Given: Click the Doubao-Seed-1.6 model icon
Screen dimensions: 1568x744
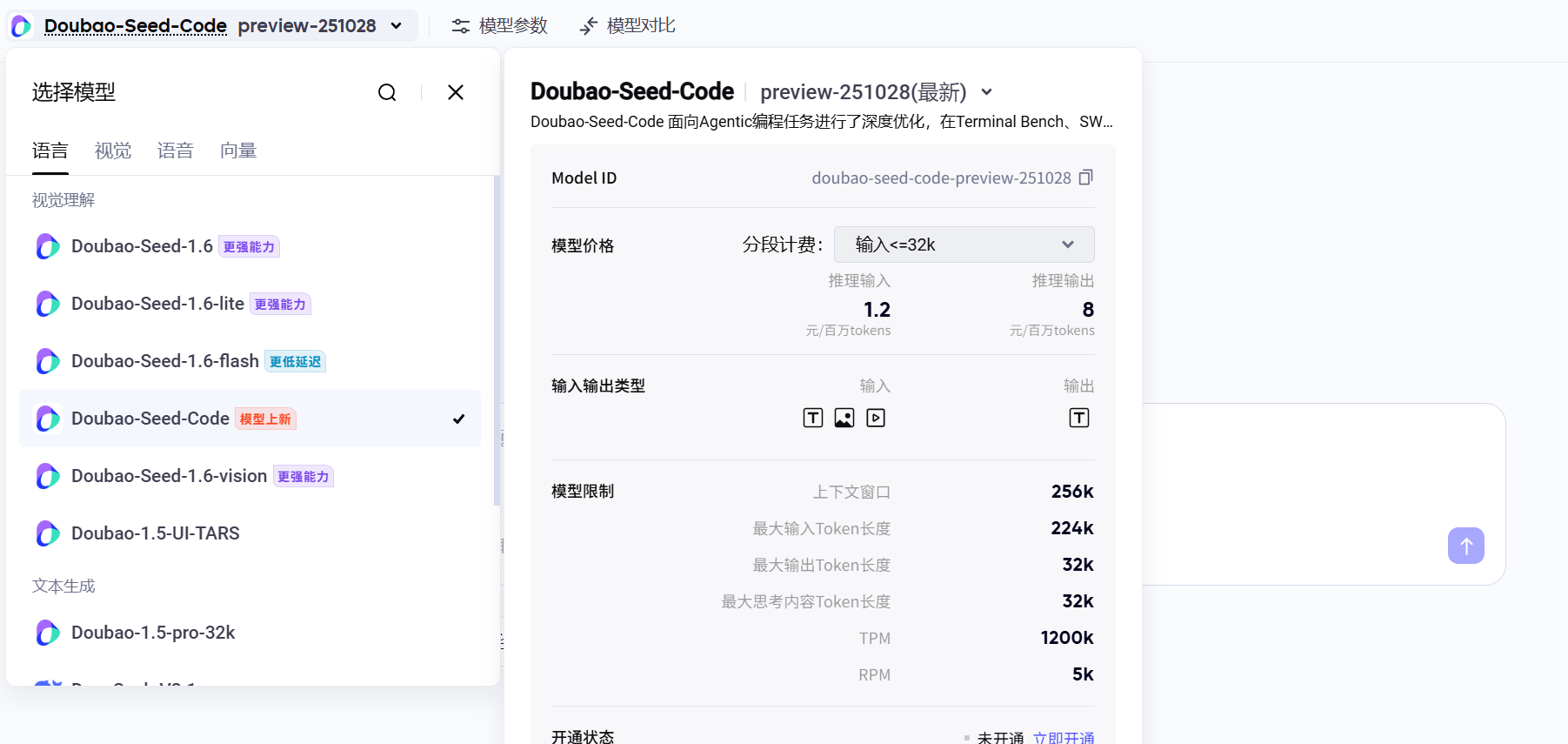Looking at the screenshot, I should [x=48, y=246].
